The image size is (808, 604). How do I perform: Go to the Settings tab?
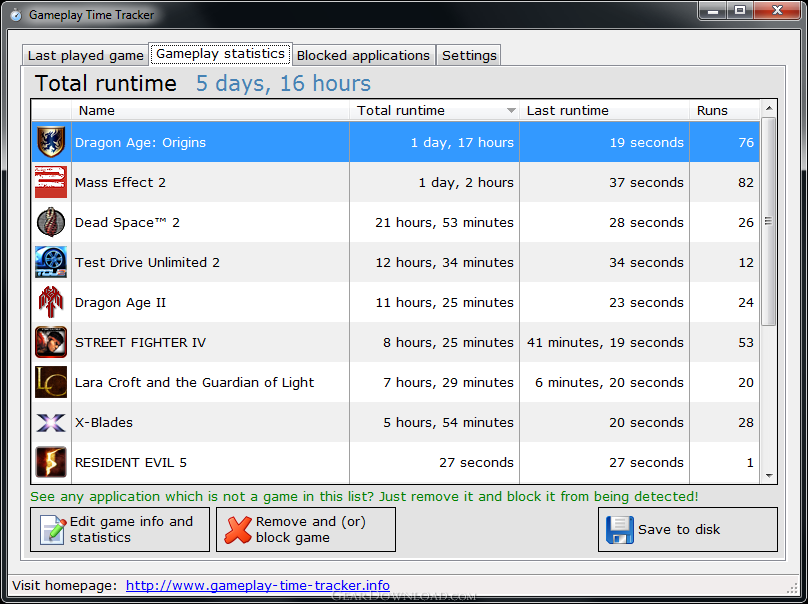pyautogui.click(x=469, y=56)
